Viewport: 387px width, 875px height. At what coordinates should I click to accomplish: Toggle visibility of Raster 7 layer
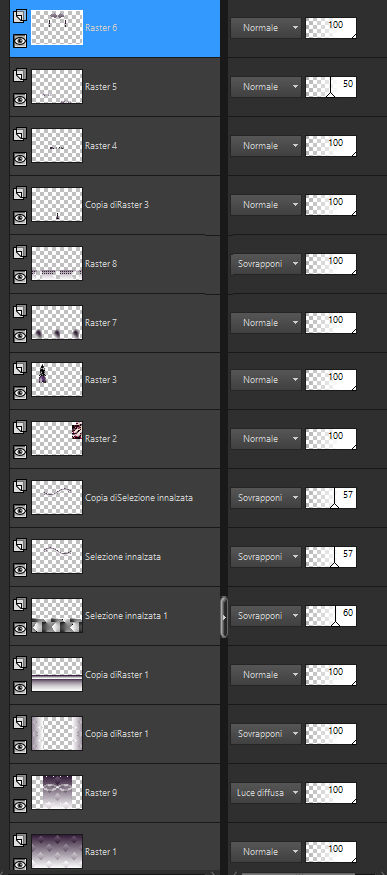pyautogui.click(x=20, y=335)
